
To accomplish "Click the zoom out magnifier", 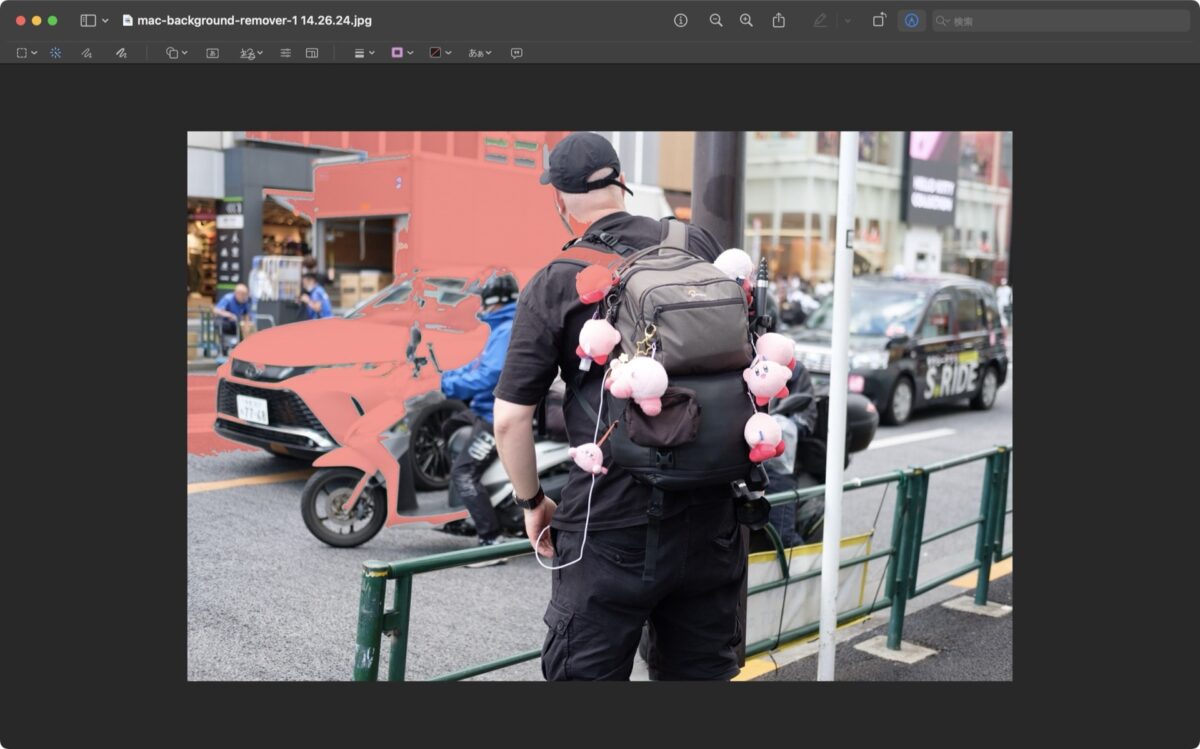I will [716, 20].
